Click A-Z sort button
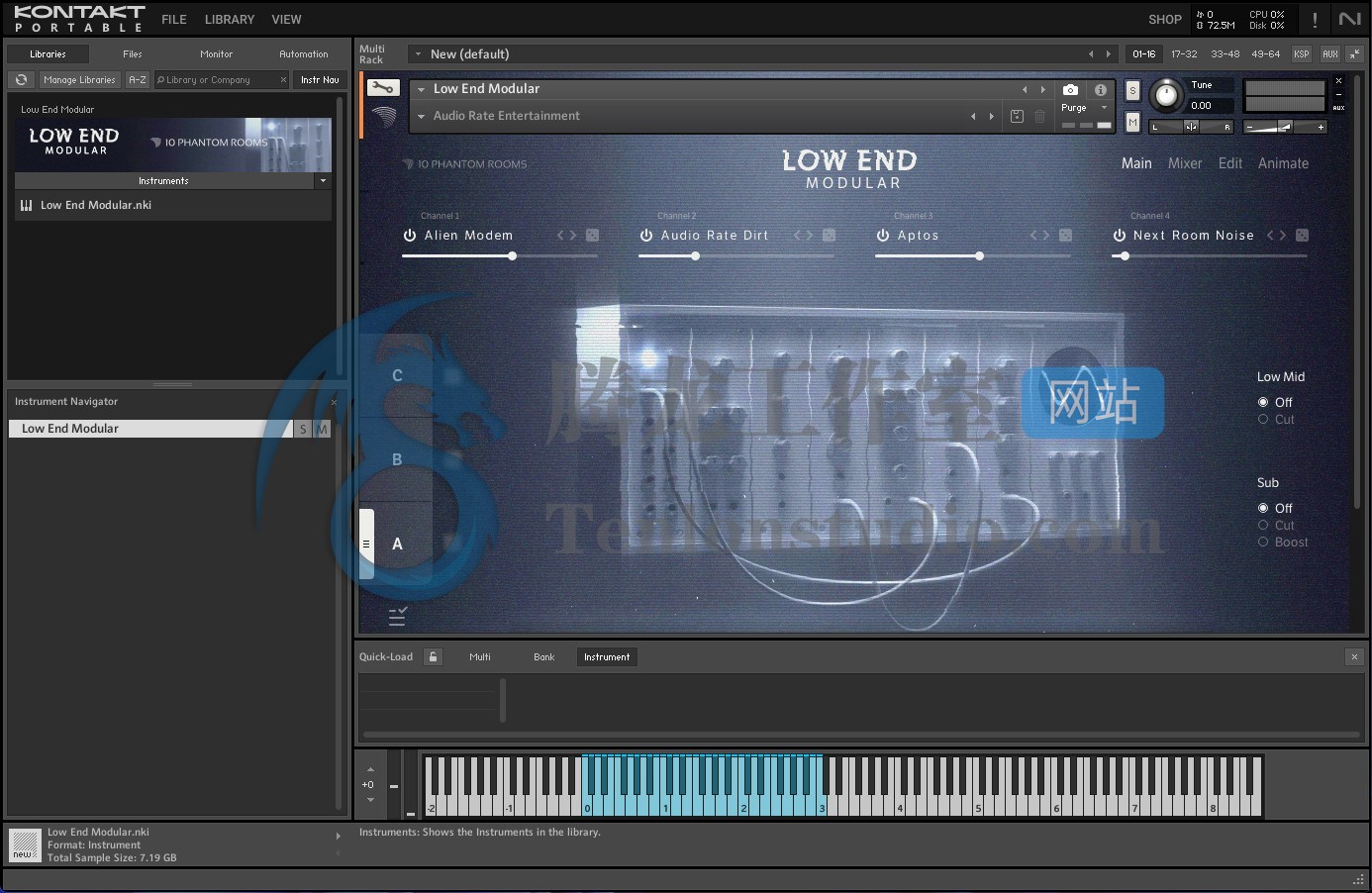The image size is (1372, 893). [138, 79]
